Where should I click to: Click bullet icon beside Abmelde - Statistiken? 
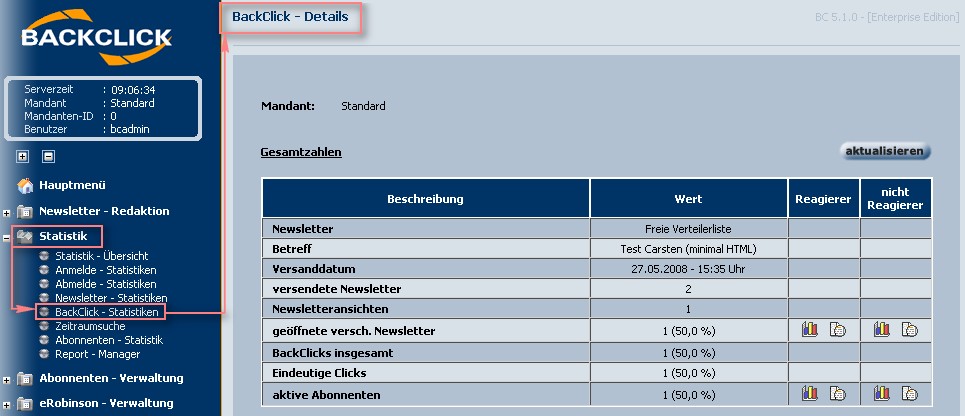pyautogui.click(x=43, y=284)
